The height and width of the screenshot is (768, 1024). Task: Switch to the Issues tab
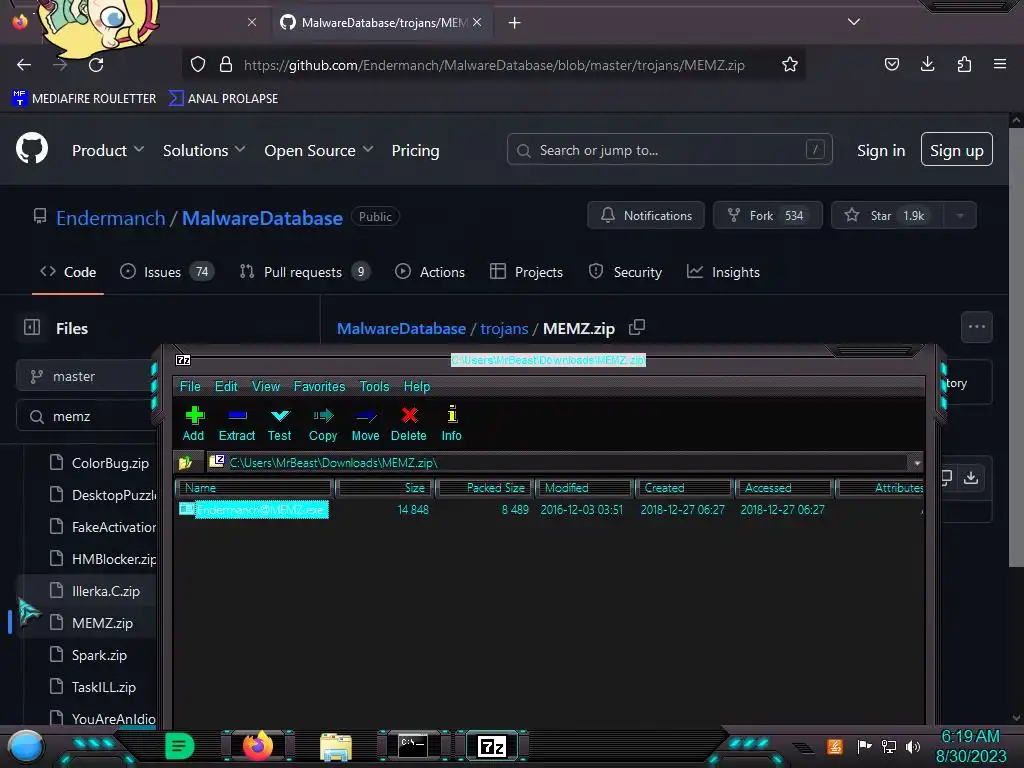(x=167, y=272)
